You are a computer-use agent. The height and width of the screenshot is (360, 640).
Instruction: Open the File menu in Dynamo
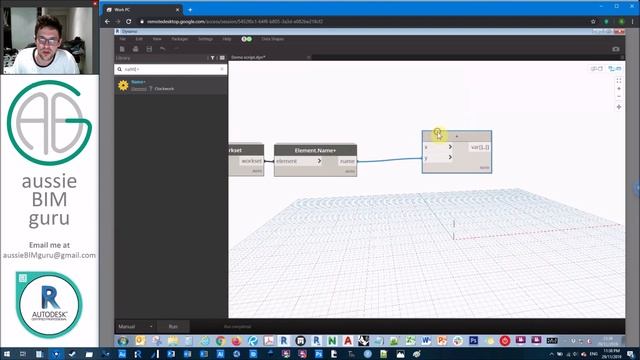(x=122, y=39)
